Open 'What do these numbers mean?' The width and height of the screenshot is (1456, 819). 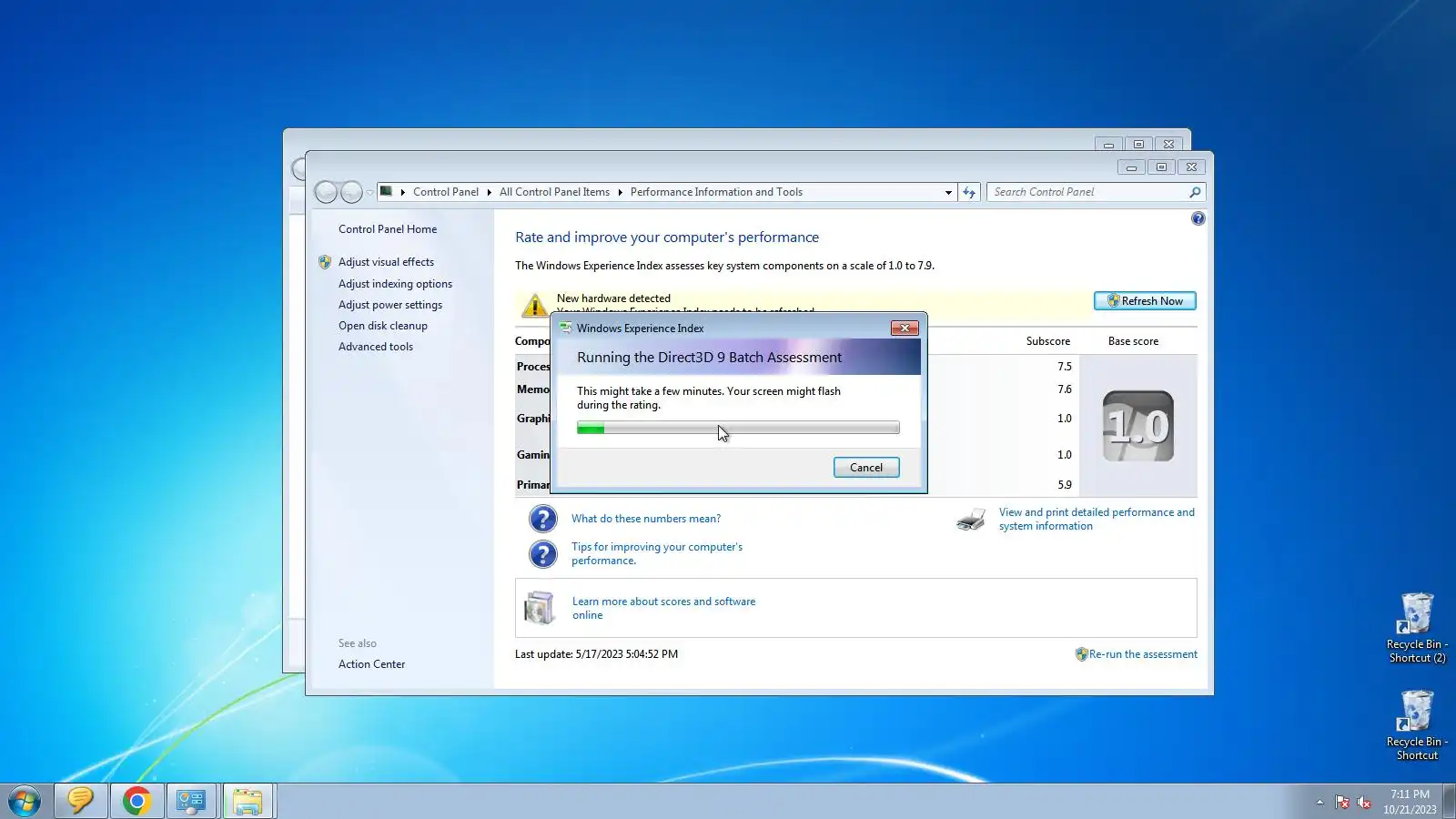(646, 519)
